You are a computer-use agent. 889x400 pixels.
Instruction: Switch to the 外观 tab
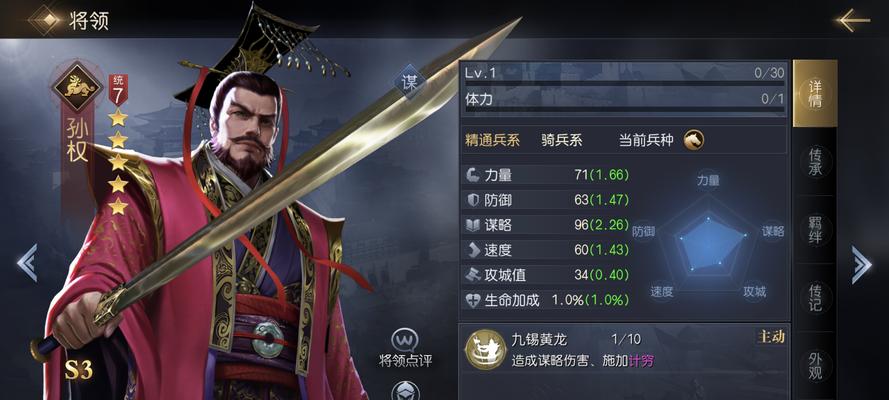click(815, 365)
